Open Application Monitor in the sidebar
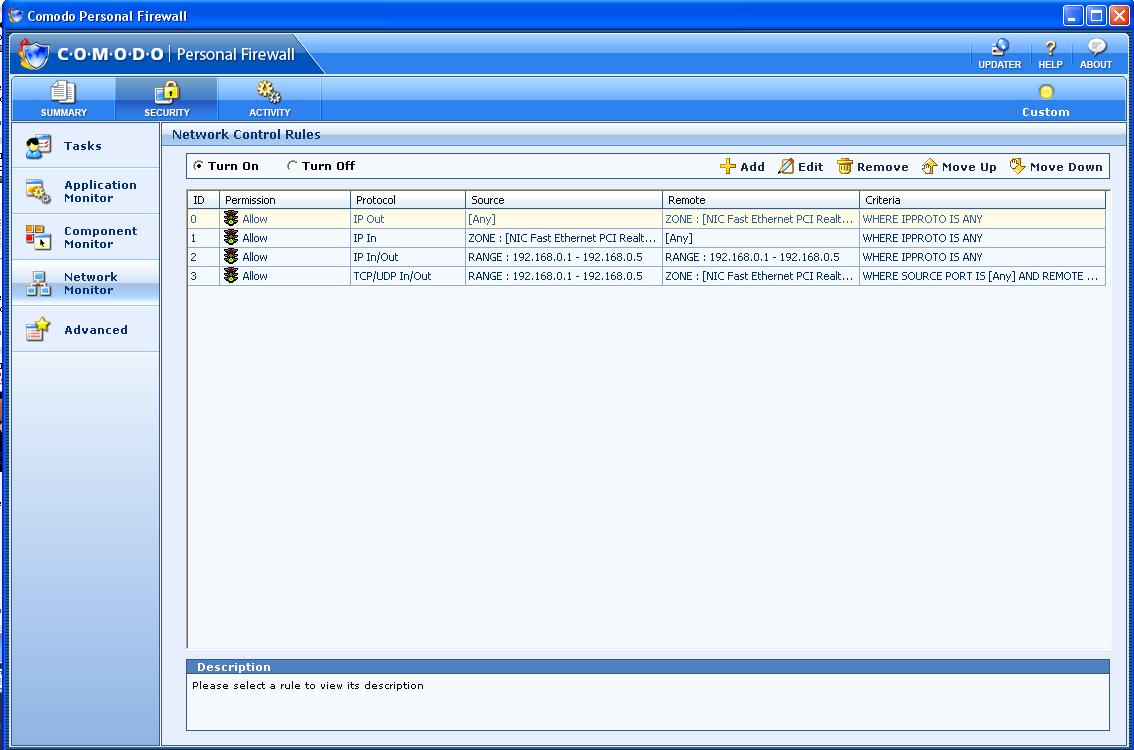 (85, 191)
